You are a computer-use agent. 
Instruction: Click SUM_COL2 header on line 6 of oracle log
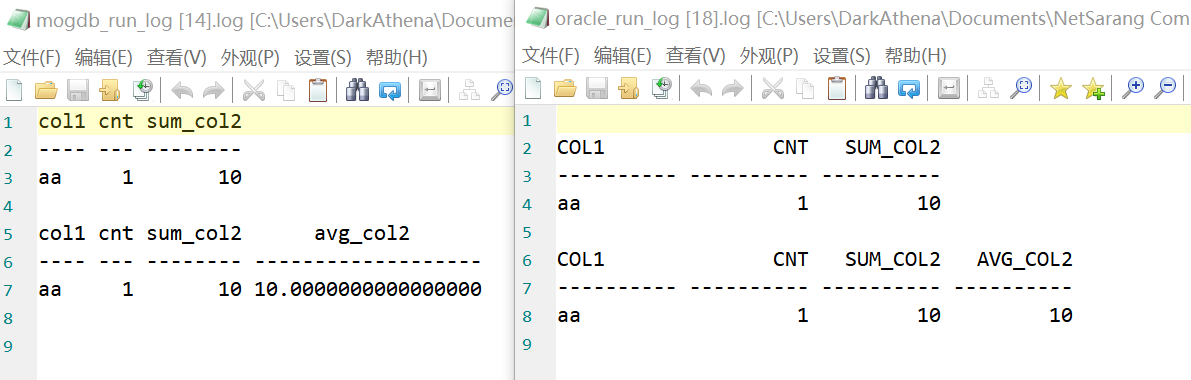tap(892, 260)
